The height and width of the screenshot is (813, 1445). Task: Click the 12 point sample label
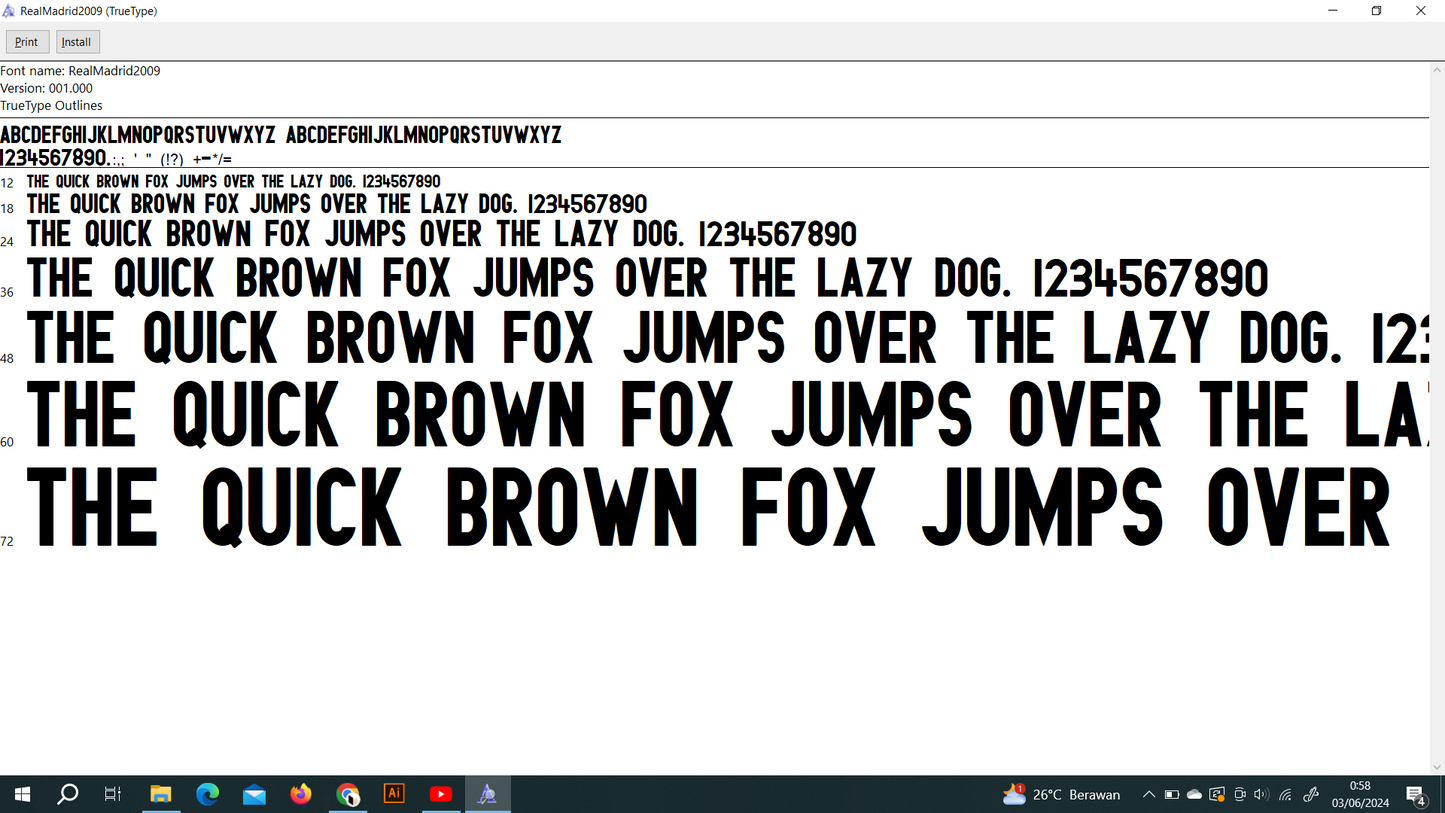(7, 183)
